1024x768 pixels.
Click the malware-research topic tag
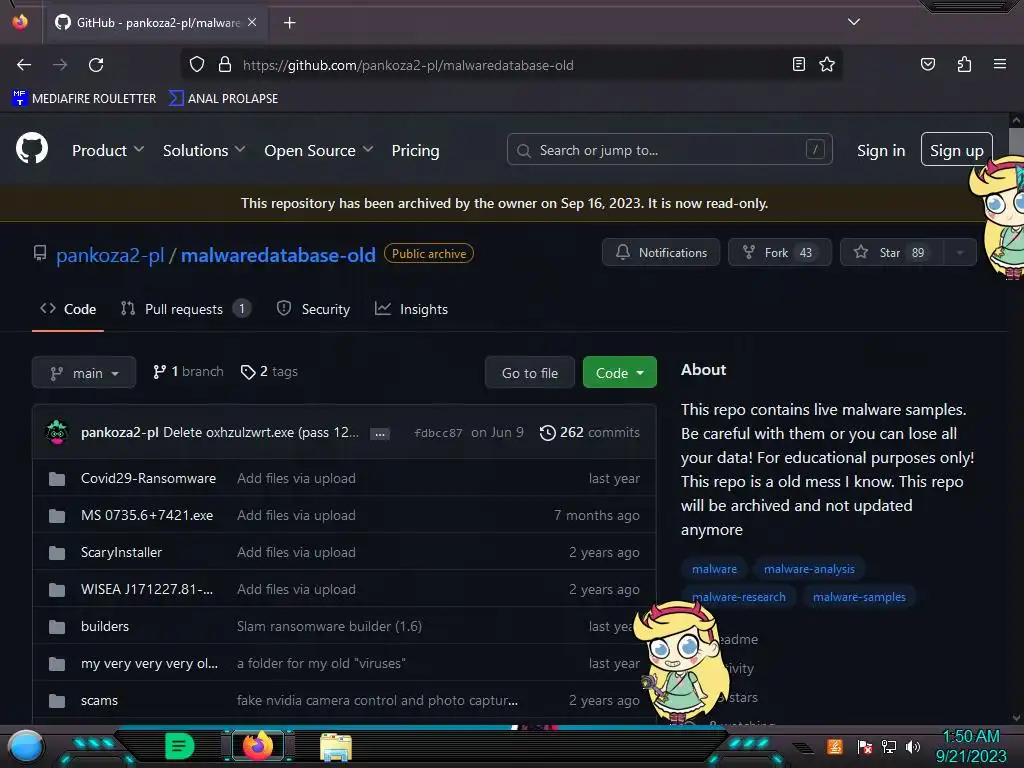(739, 597)
